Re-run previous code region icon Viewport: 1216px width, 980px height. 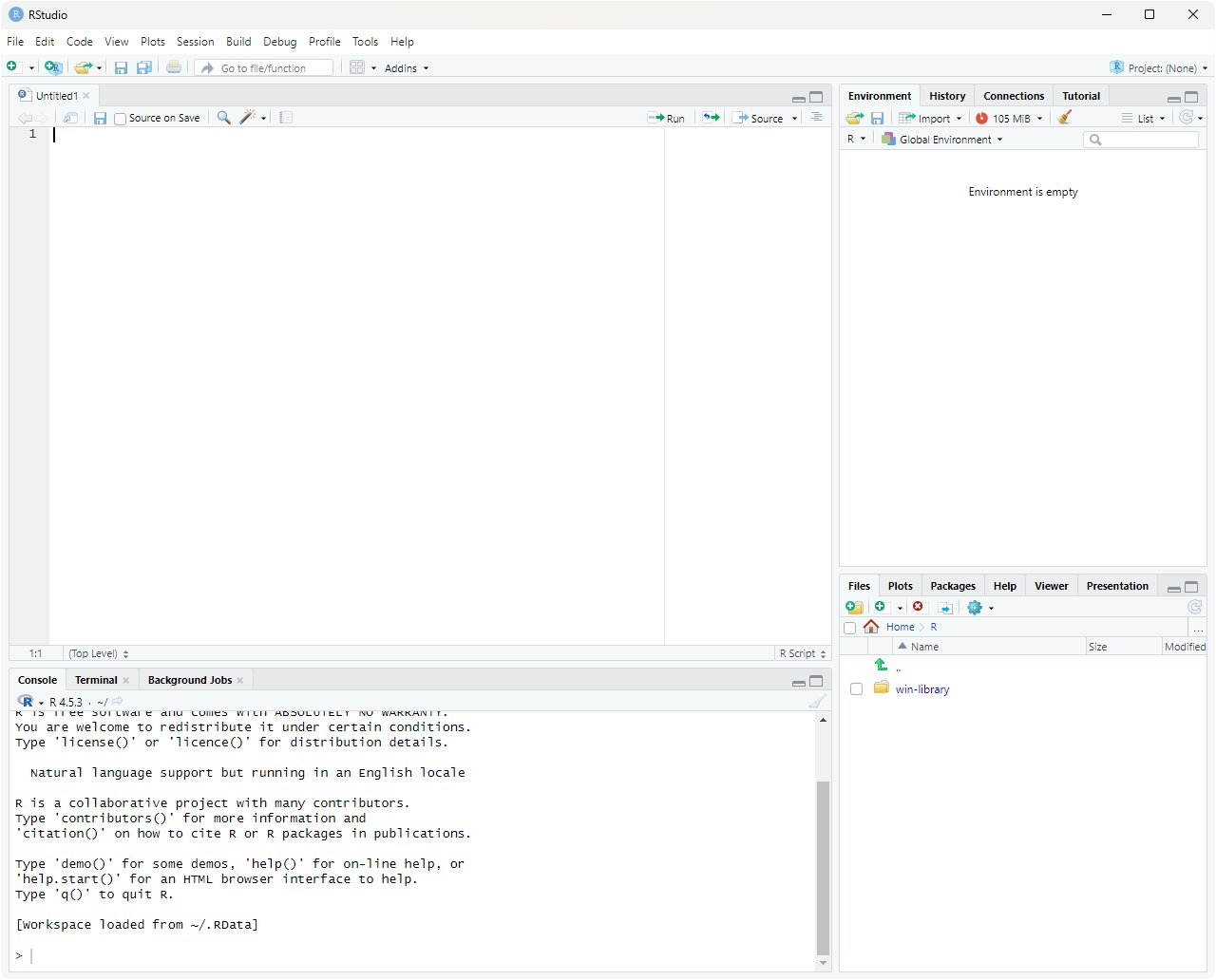point(712,118)
